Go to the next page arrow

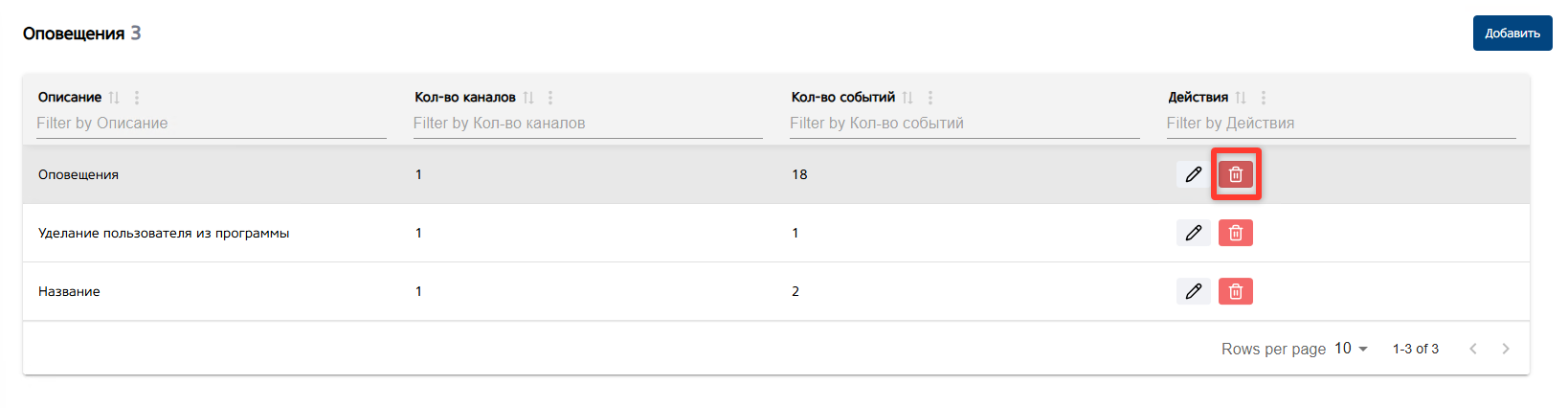point(1506,349)
